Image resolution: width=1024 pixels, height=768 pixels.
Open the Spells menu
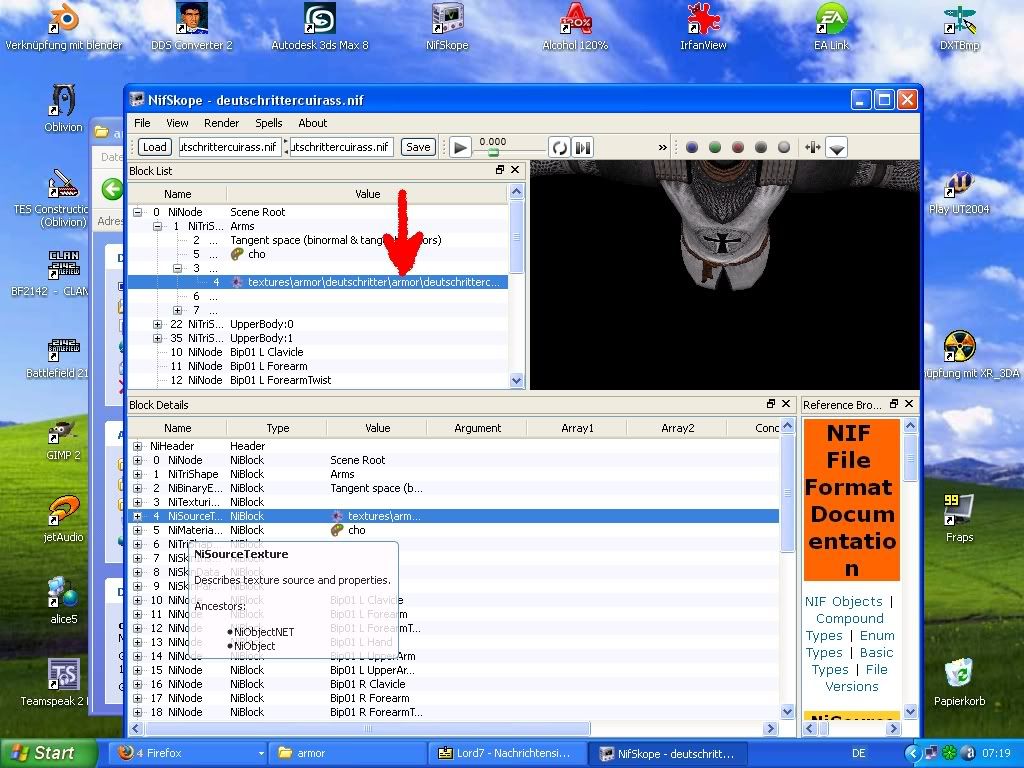coord(269,123)
